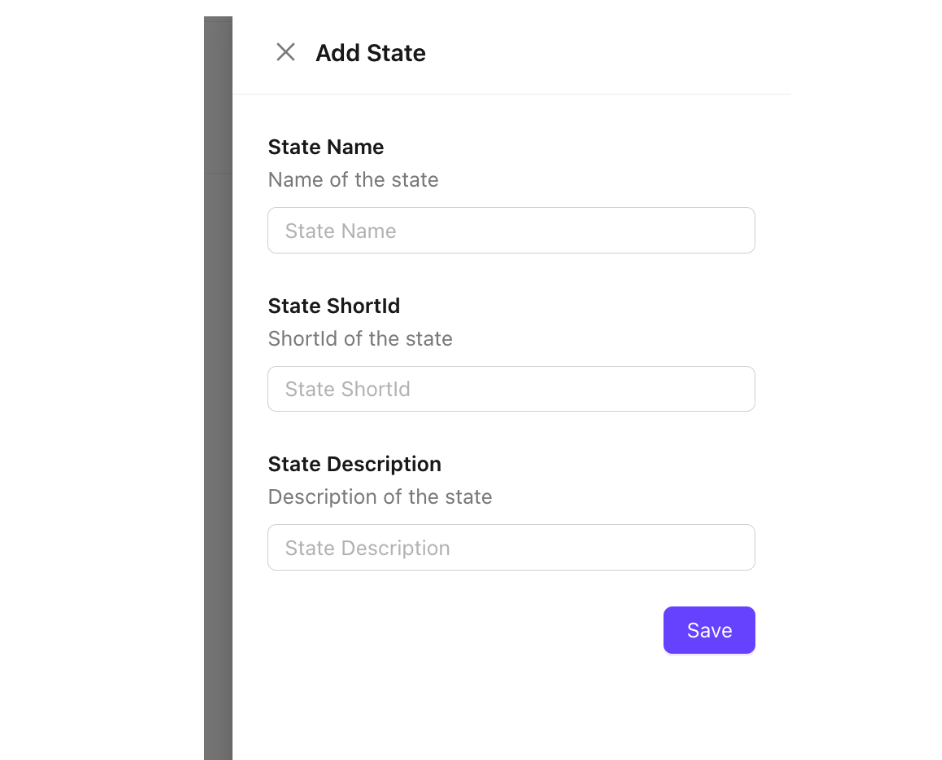Click the gray "State Description" placeholder text

pyautogui.click(x=367, y=548)
